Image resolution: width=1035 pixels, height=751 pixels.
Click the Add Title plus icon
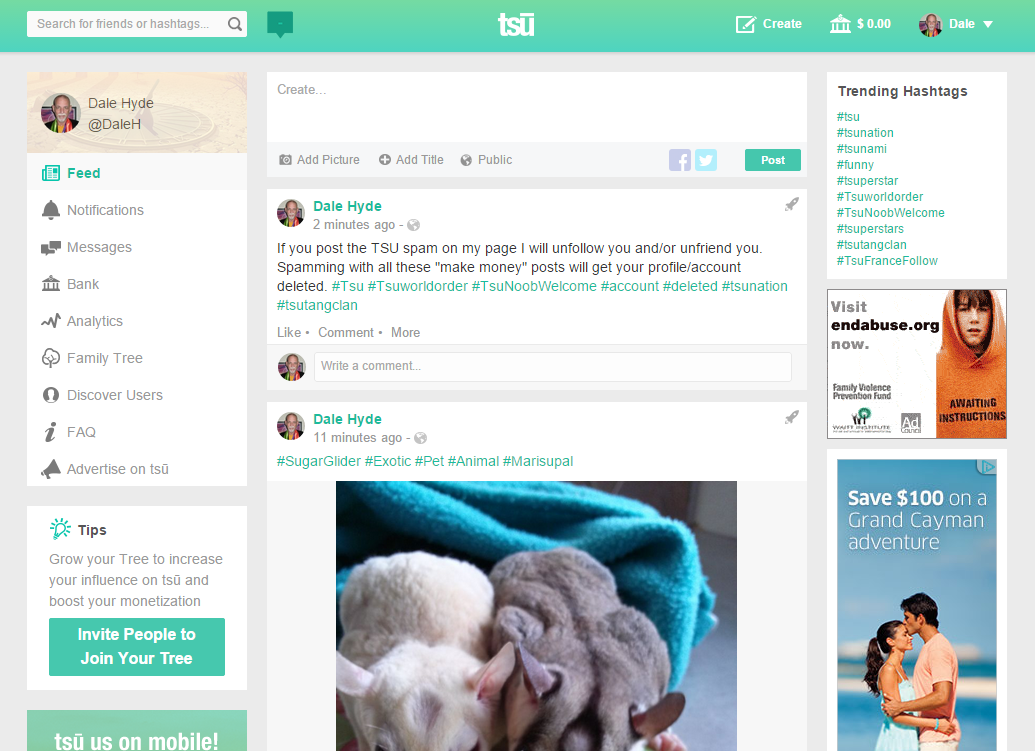tap(385, 160)
